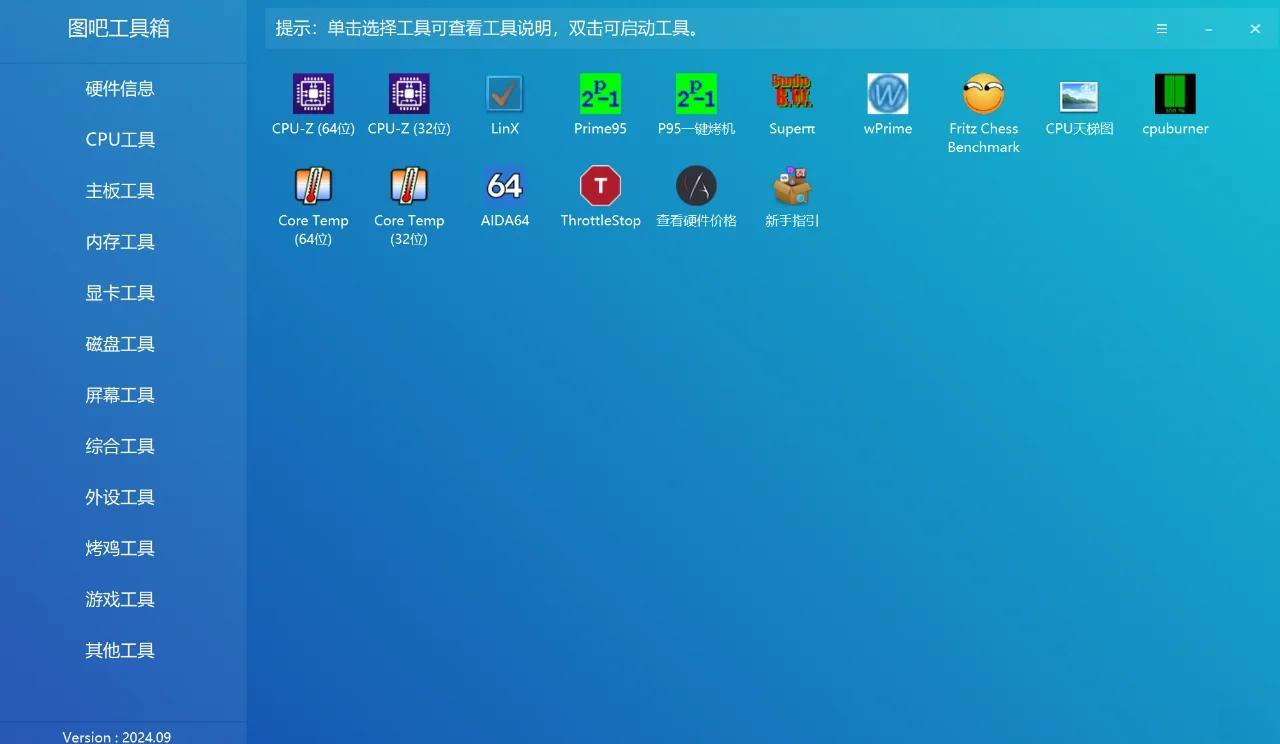Open the 其他工具 category
The image size is (1280, 744).
click(120, 650)
